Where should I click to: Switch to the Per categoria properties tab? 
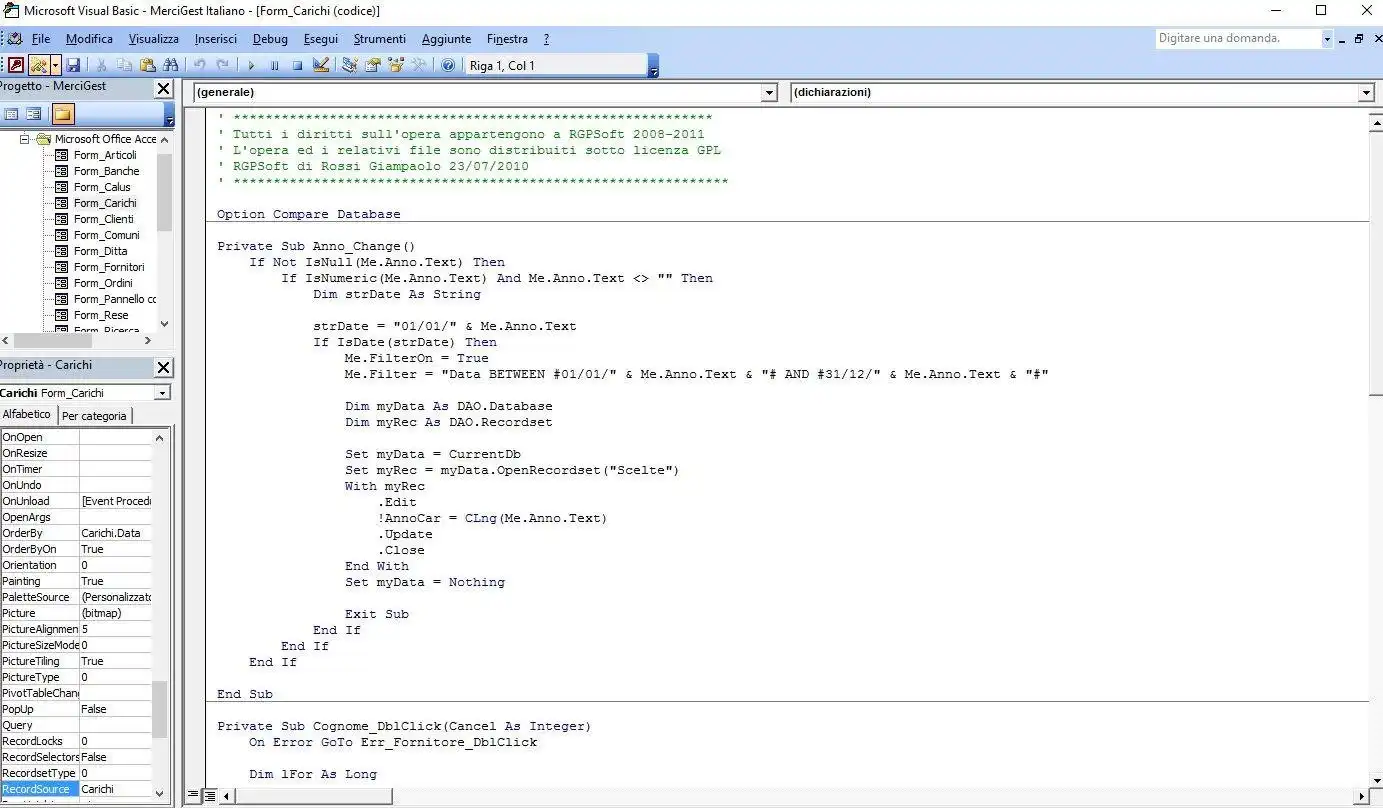coord(94,415)
